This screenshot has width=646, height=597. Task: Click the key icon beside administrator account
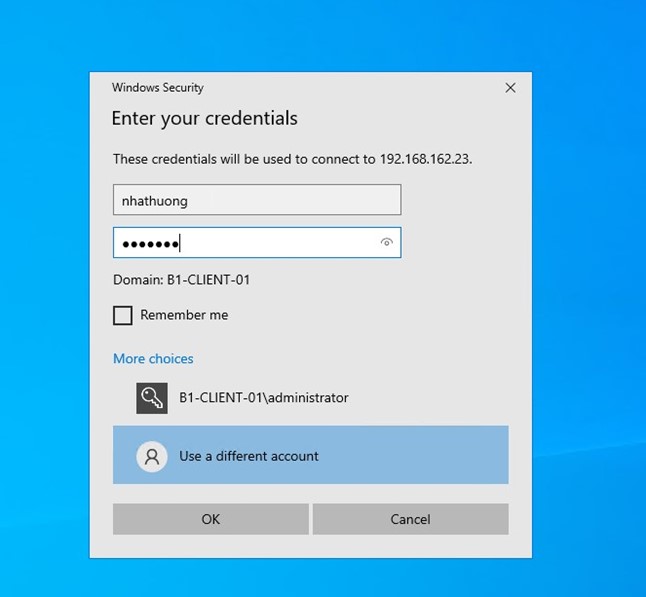tap(152, 398)
